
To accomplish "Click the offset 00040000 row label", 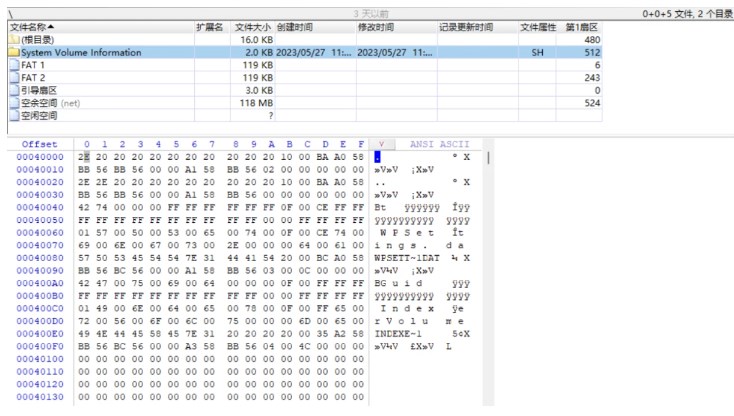I will click(40, 157).
